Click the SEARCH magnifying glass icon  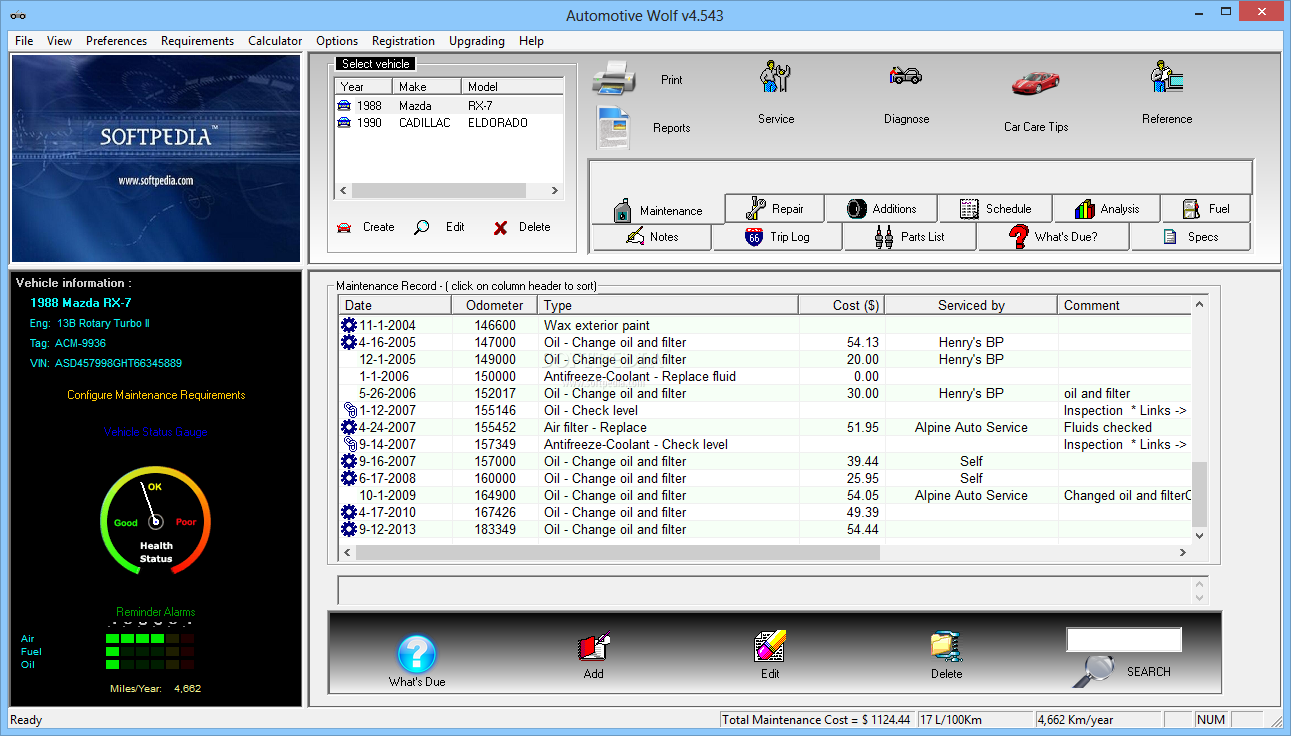pos(1093,670)
